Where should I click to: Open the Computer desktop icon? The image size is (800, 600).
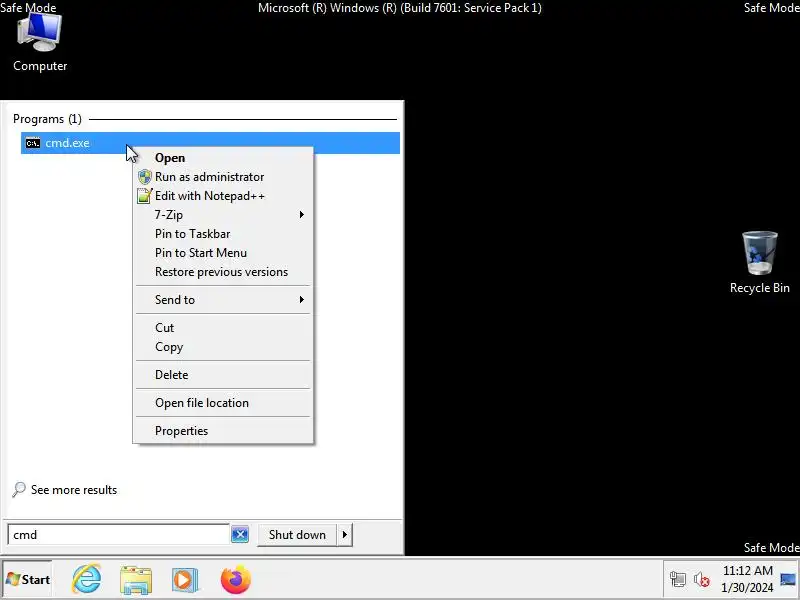(x=40, y=43)
